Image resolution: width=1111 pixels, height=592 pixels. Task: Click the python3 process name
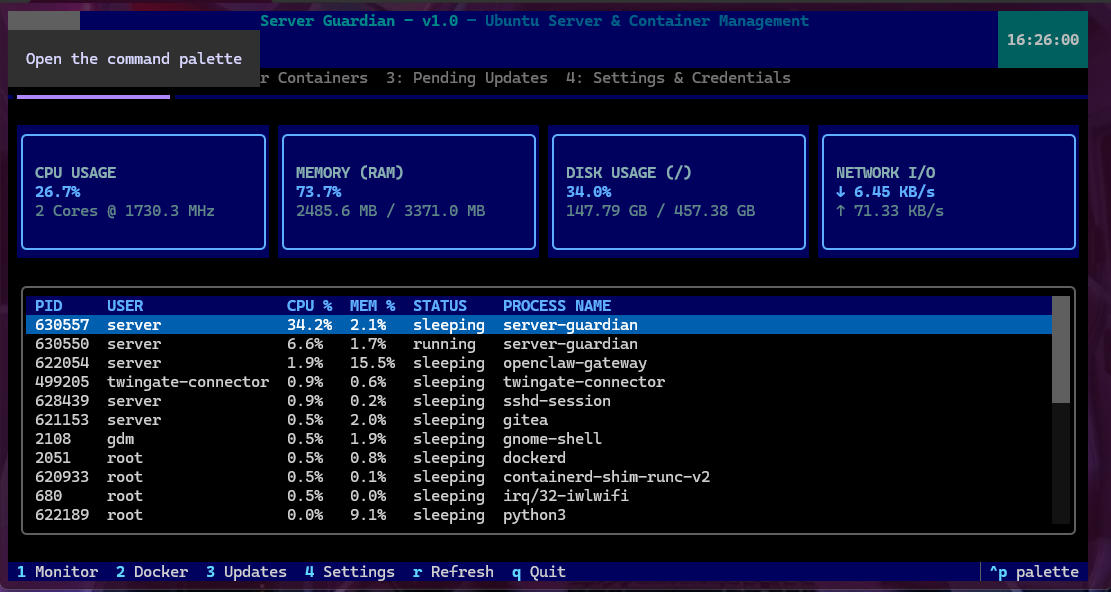[534, 515]
